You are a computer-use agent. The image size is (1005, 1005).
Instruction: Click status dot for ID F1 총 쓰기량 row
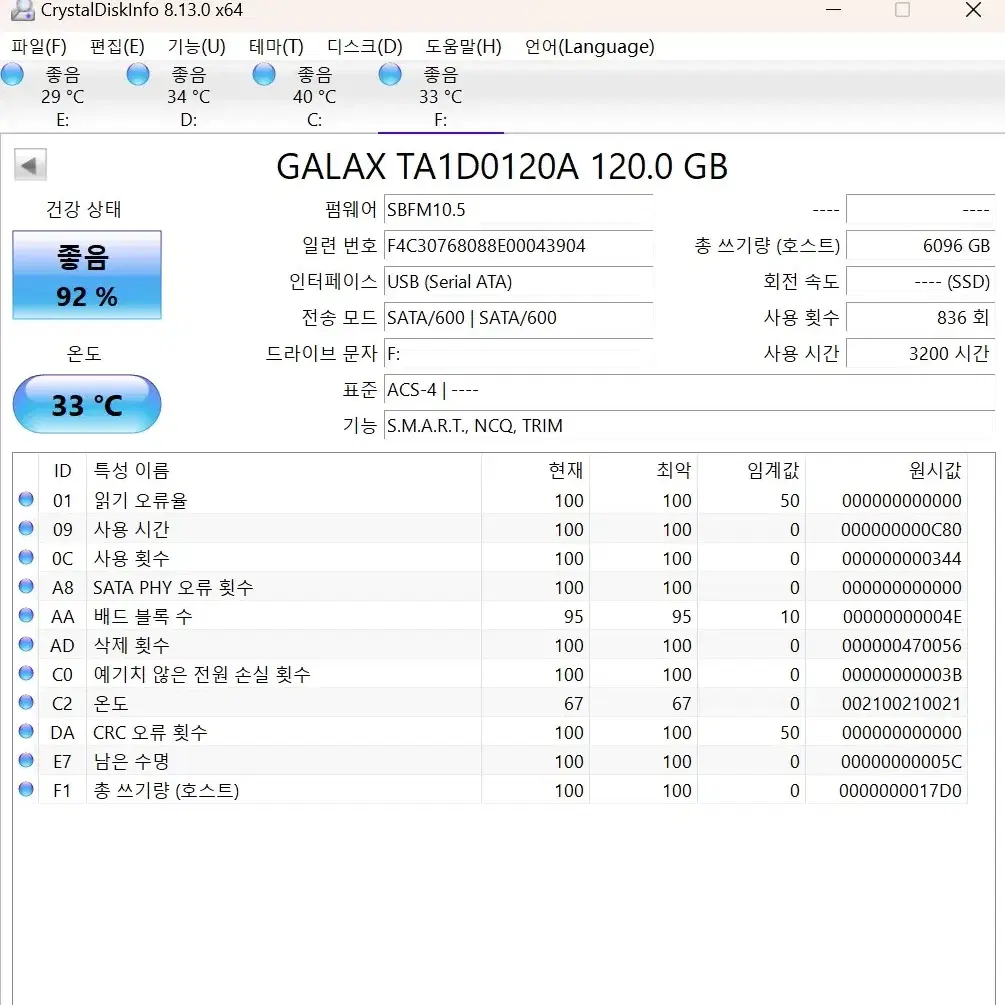click(x=26, y=789)
